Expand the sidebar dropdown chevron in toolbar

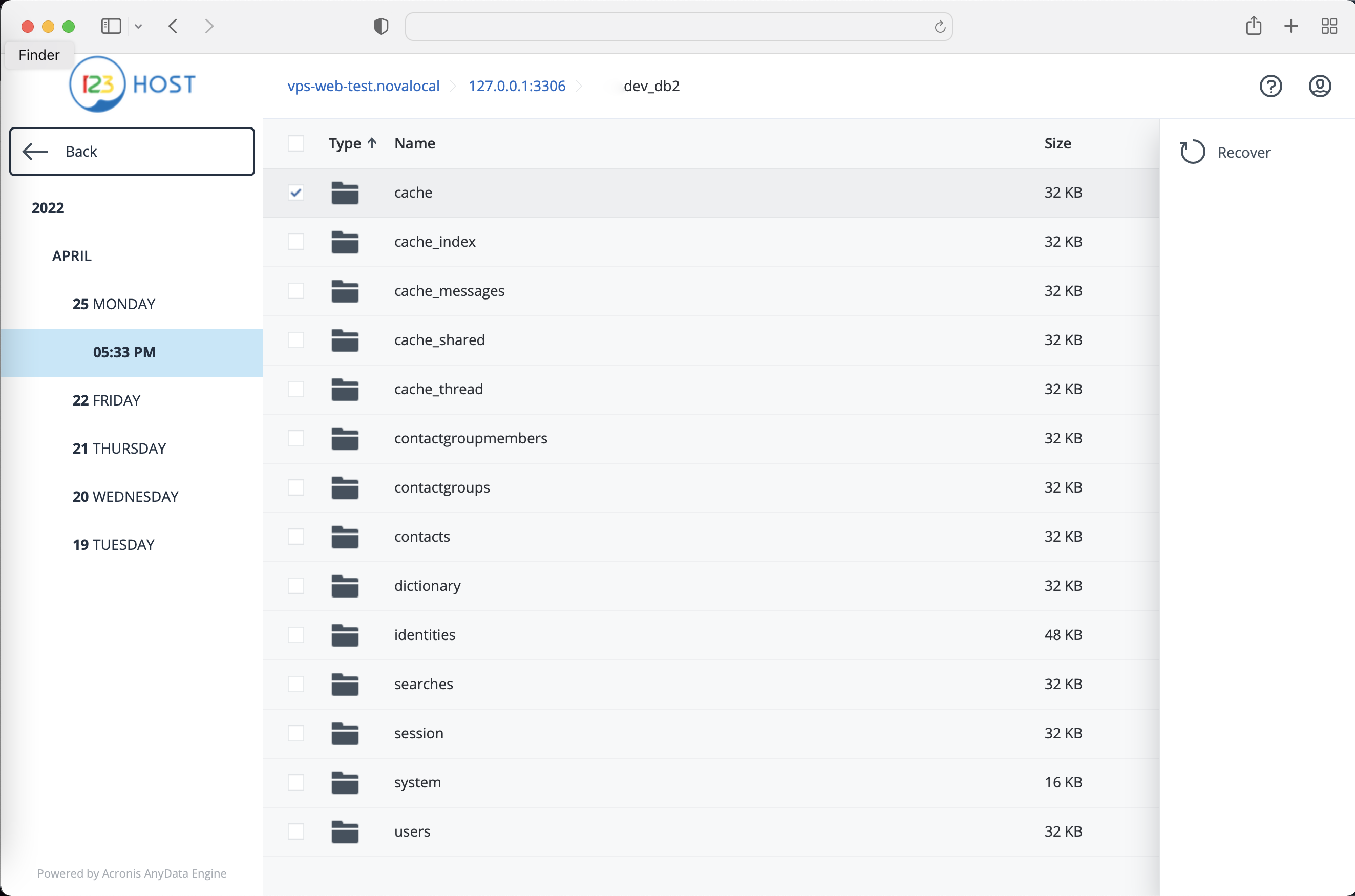(x=138, y=26)
